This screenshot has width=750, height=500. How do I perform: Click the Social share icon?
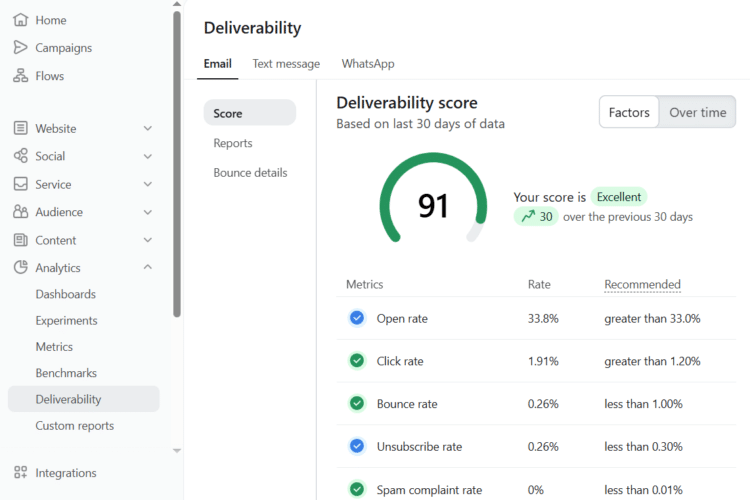21,156
